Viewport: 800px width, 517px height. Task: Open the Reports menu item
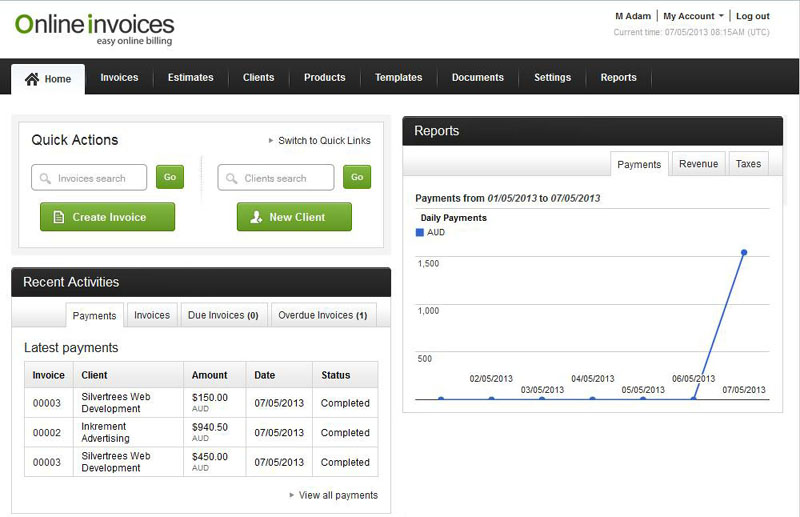(618, 78)
